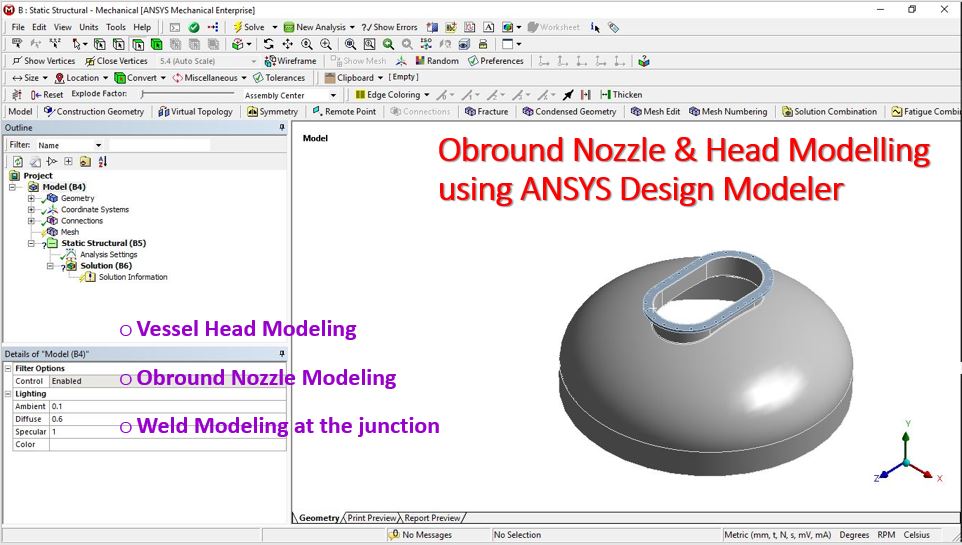
Task: Open the Tools menu
Action: click(x=115, y=27)
